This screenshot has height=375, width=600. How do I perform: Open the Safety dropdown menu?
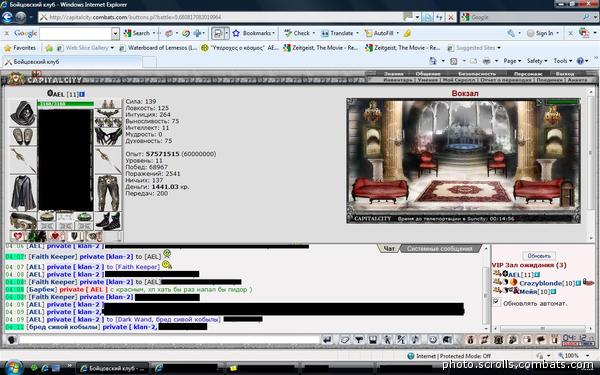click(x=537, y=61)
